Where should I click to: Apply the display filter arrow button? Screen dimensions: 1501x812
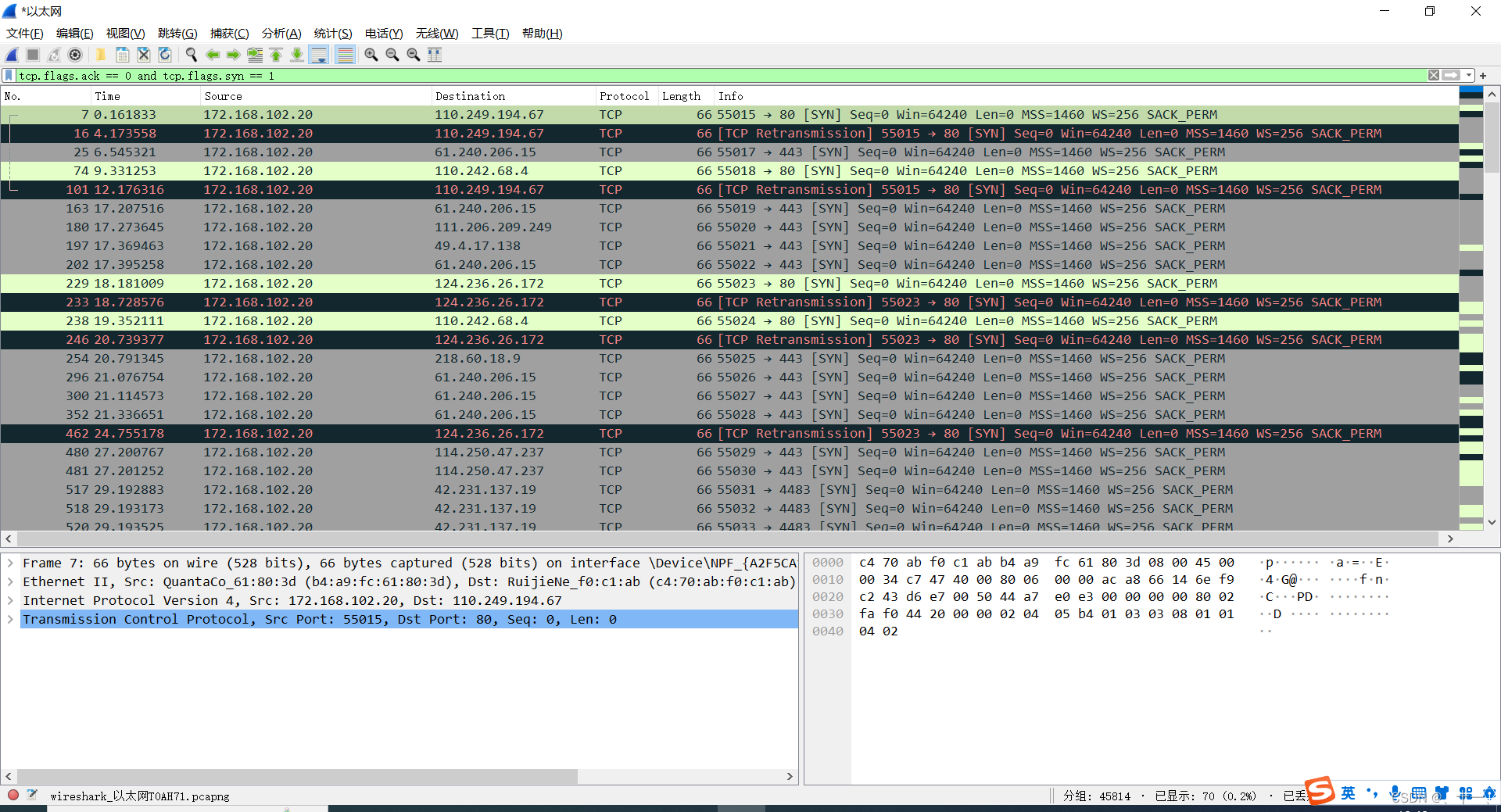click(1452, 76)
